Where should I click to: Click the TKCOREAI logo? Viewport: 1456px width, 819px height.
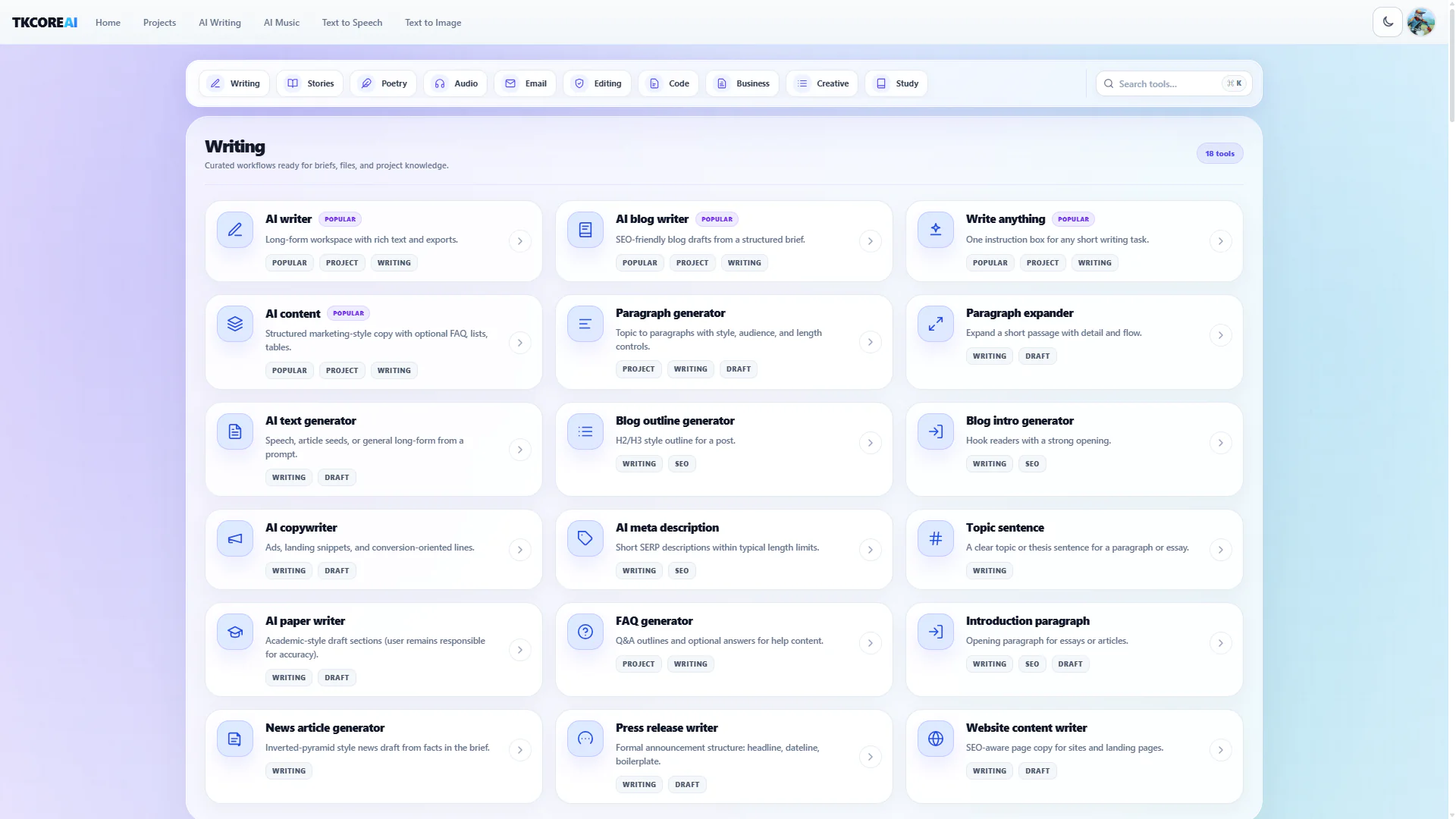point(45,22)
